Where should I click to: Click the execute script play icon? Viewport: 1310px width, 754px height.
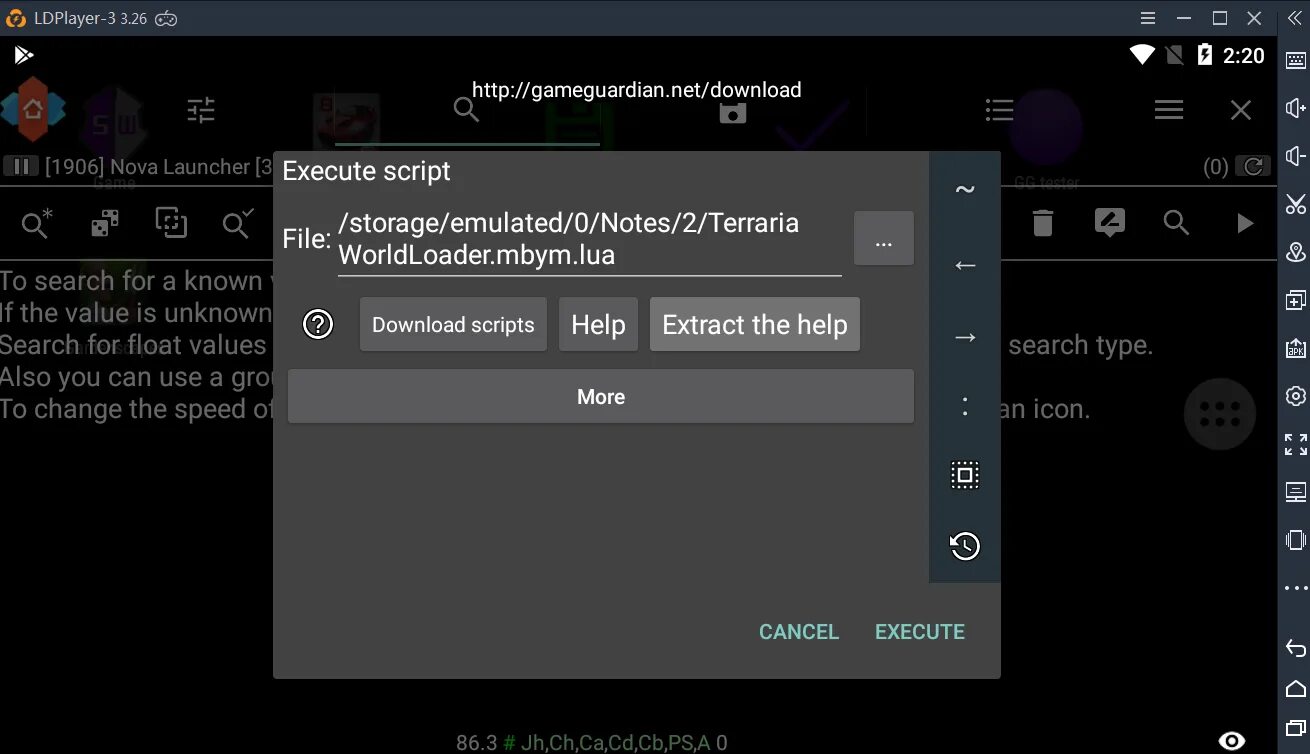click(x=1245, y=223)
